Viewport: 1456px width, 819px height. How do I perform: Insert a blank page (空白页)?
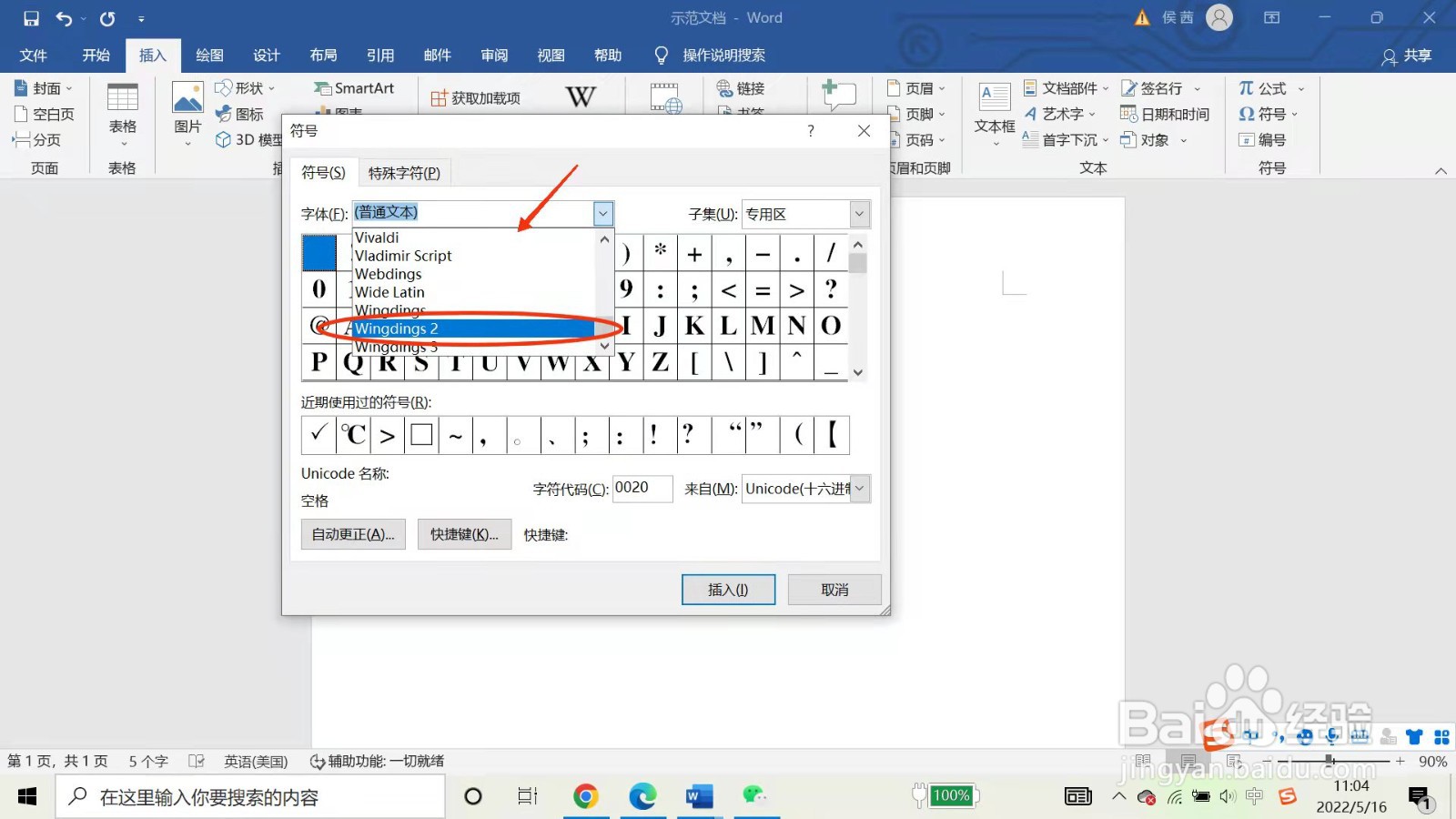pos(44,114)
